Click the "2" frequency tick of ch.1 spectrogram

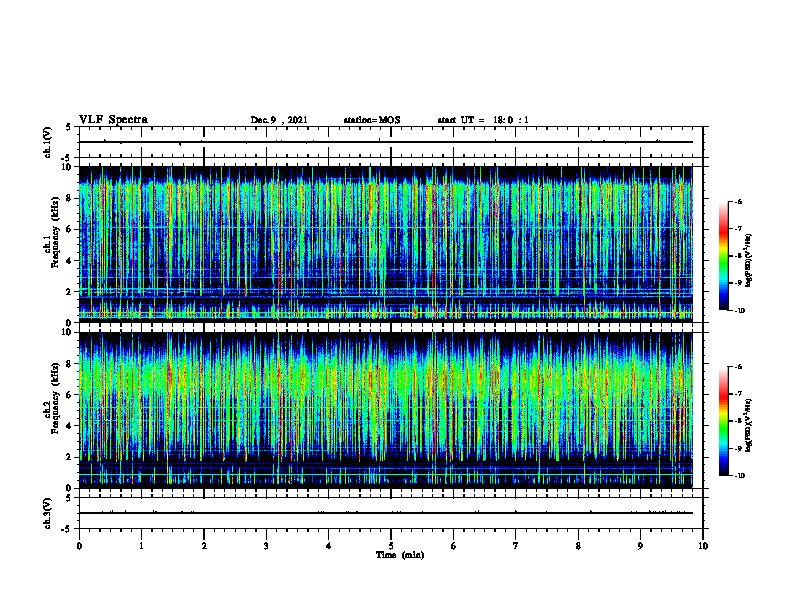(70, 292)
